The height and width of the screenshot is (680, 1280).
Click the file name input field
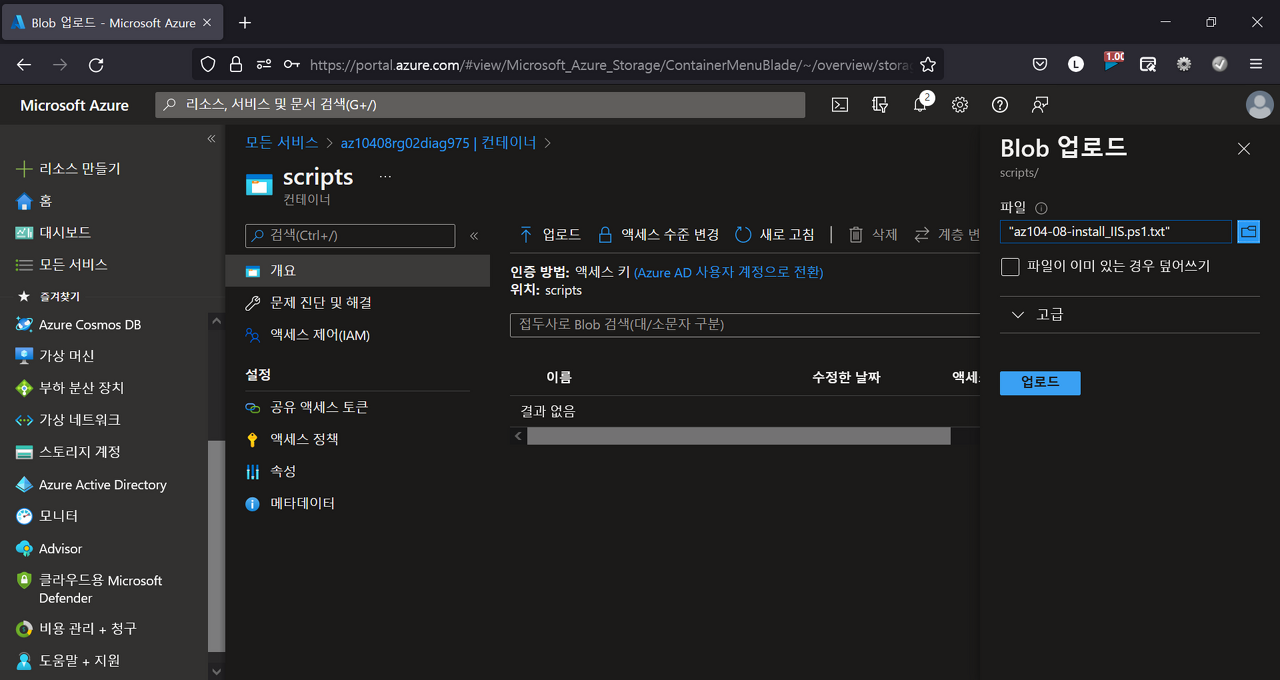click(1115, 231)
